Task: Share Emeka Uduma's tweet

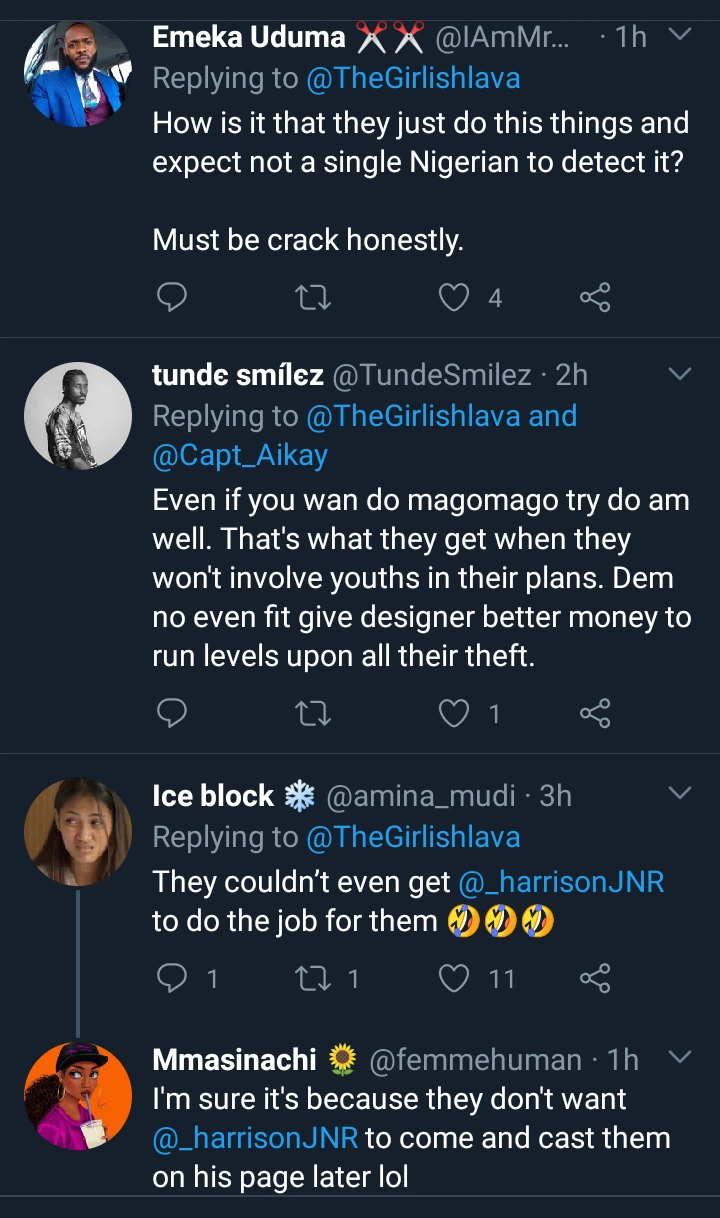Action: tap(595, 297)
